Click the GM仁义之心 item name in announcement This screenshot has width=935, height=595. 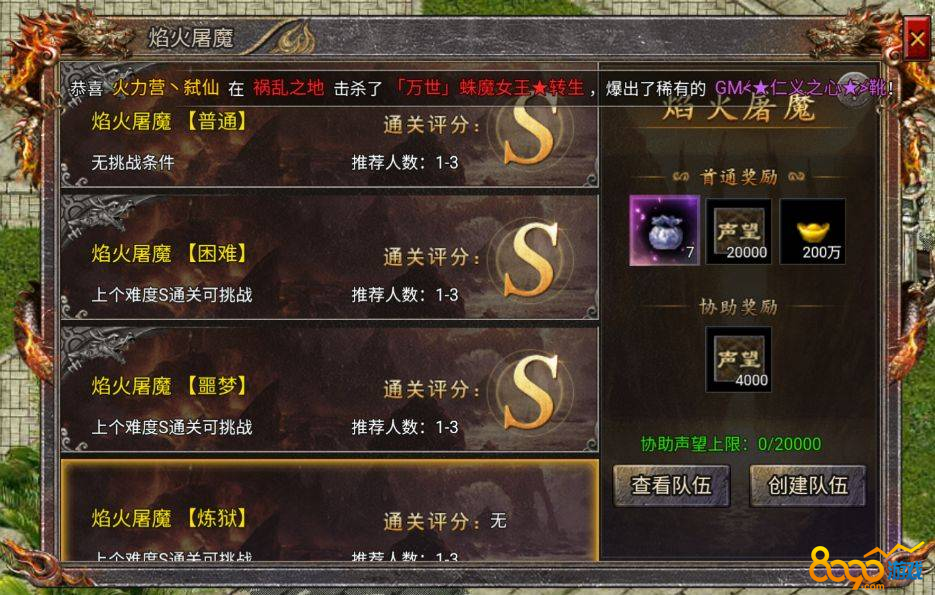[800, 88]
